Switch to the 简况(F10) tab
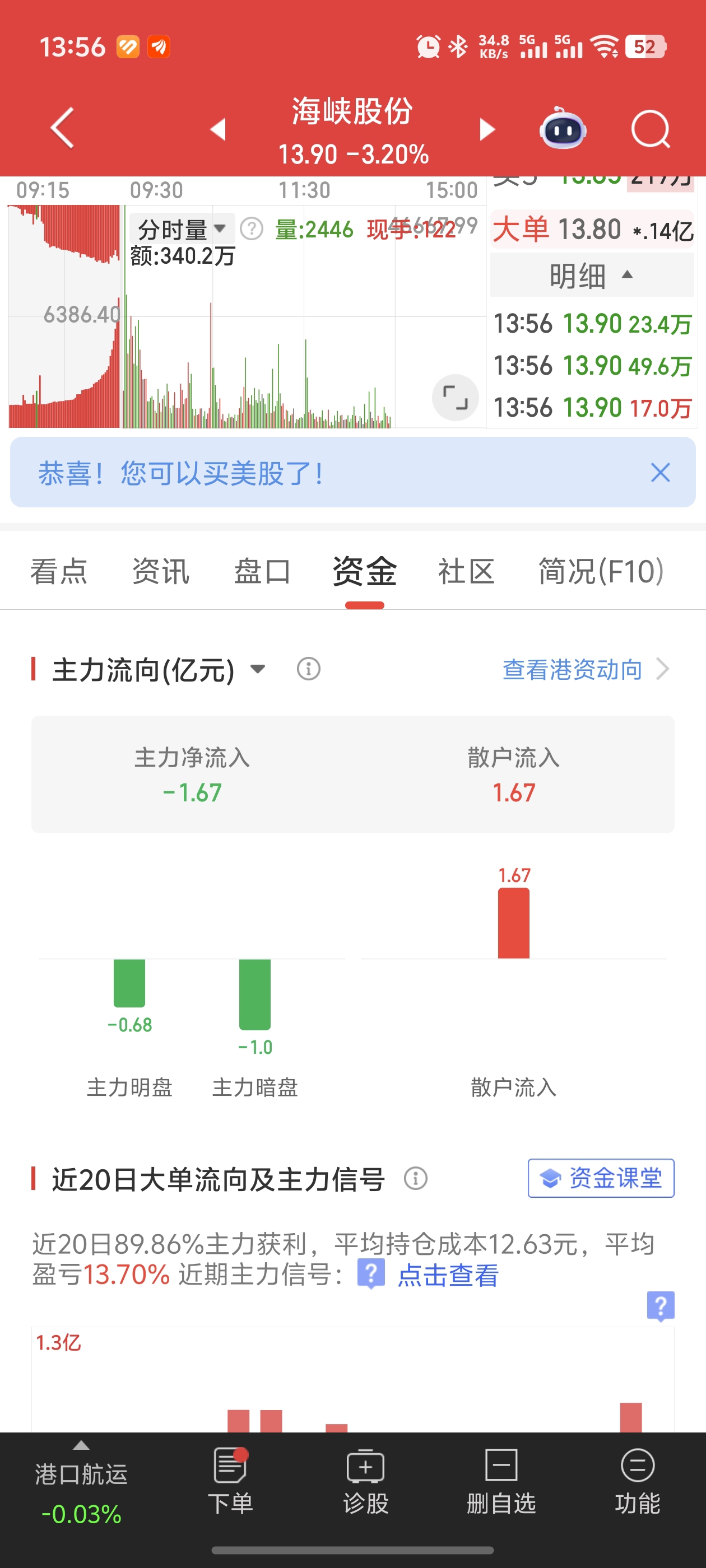Screen dimensions: 706x1568 click(x=601, y=572)
